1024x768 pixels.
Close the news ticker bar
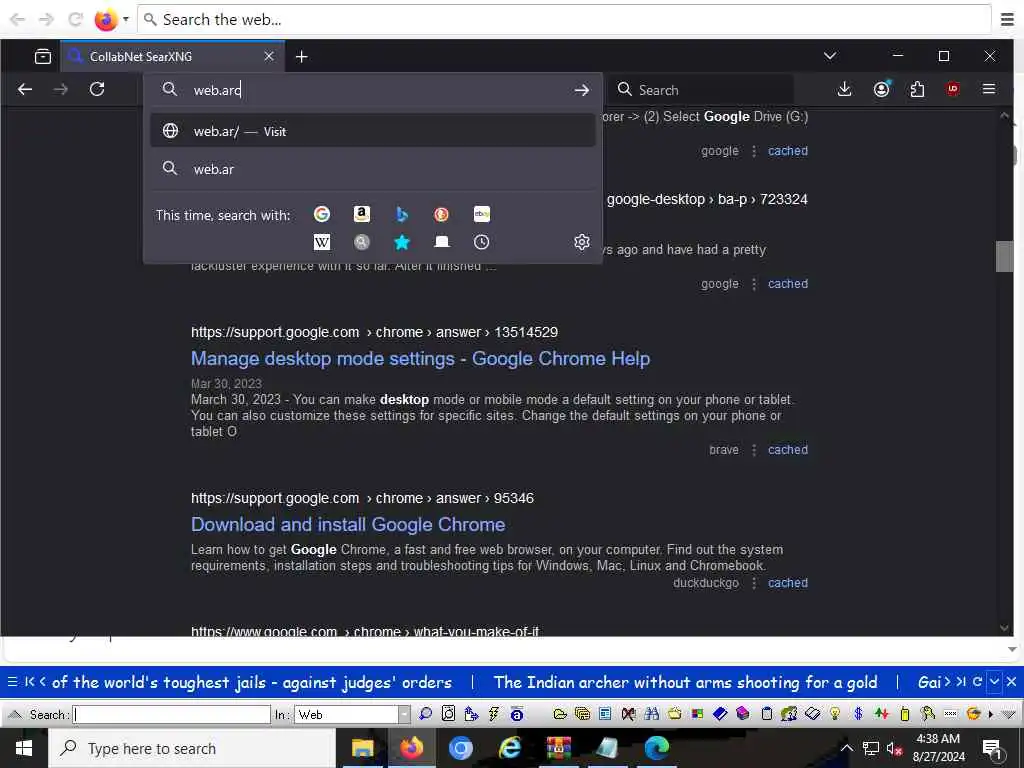1012,682
